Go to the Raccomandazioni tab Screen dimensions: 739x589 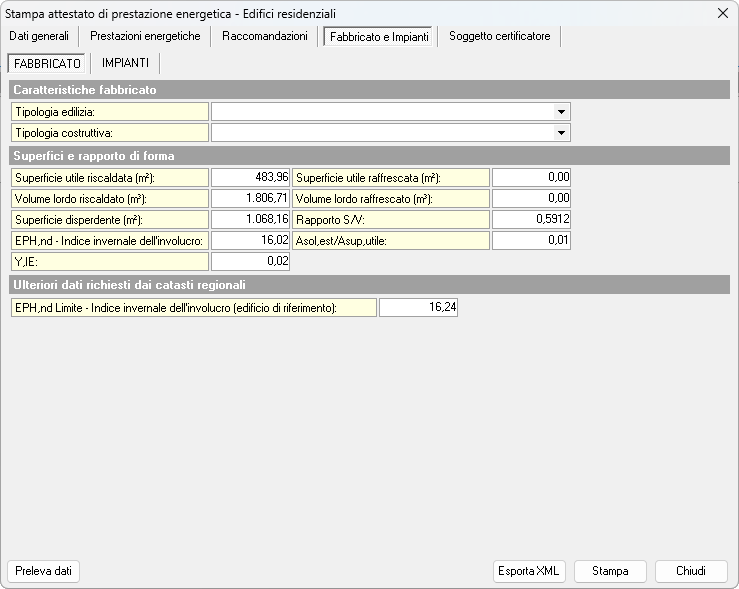click(x=265, y=36)
